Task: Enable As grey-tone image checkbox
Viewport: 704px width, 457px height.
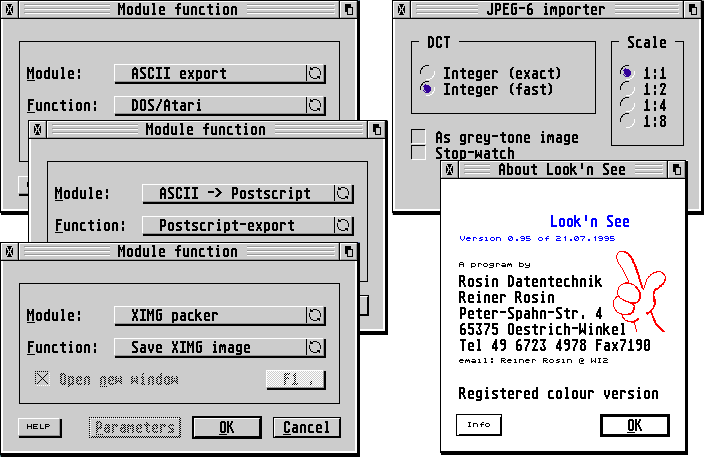Action: pyautogui.click(x=418, y=137)
